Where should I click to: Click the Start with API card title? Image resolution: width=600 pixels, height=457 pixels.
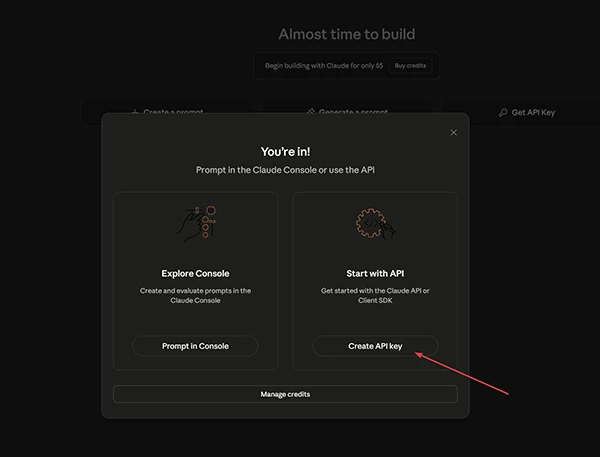[x=375, y=272]
